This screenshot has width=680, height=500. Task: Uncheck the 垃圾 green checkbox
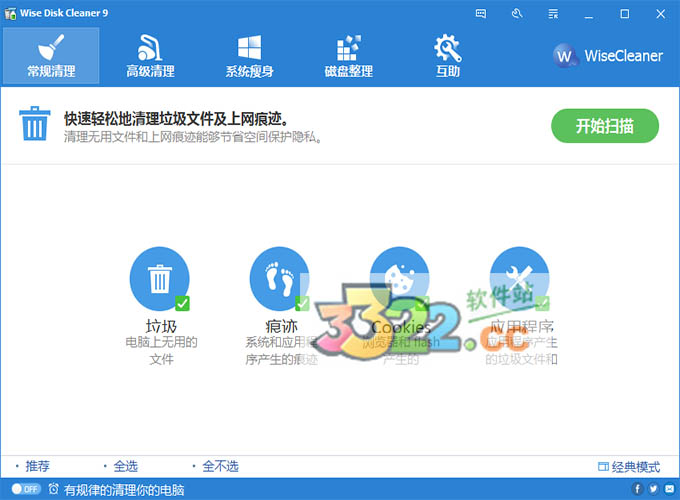(x=182, y=303)
